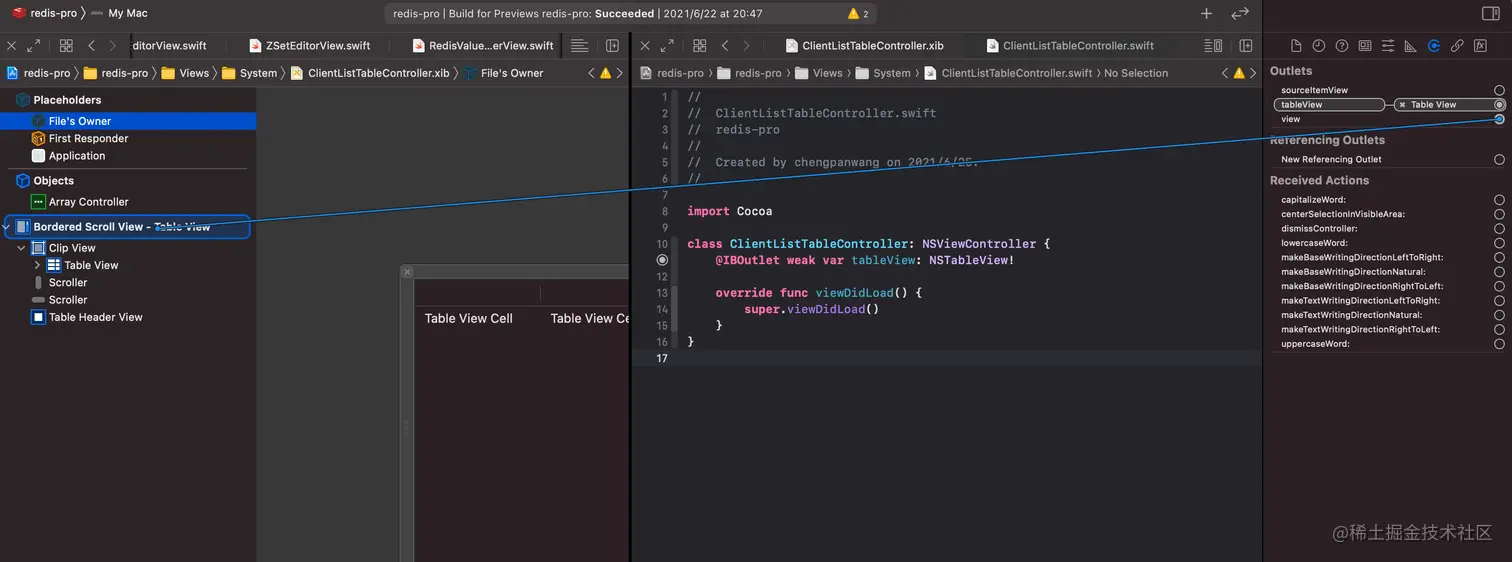
Task: Open File's Owner jump bar item
Action: point(503,73)
